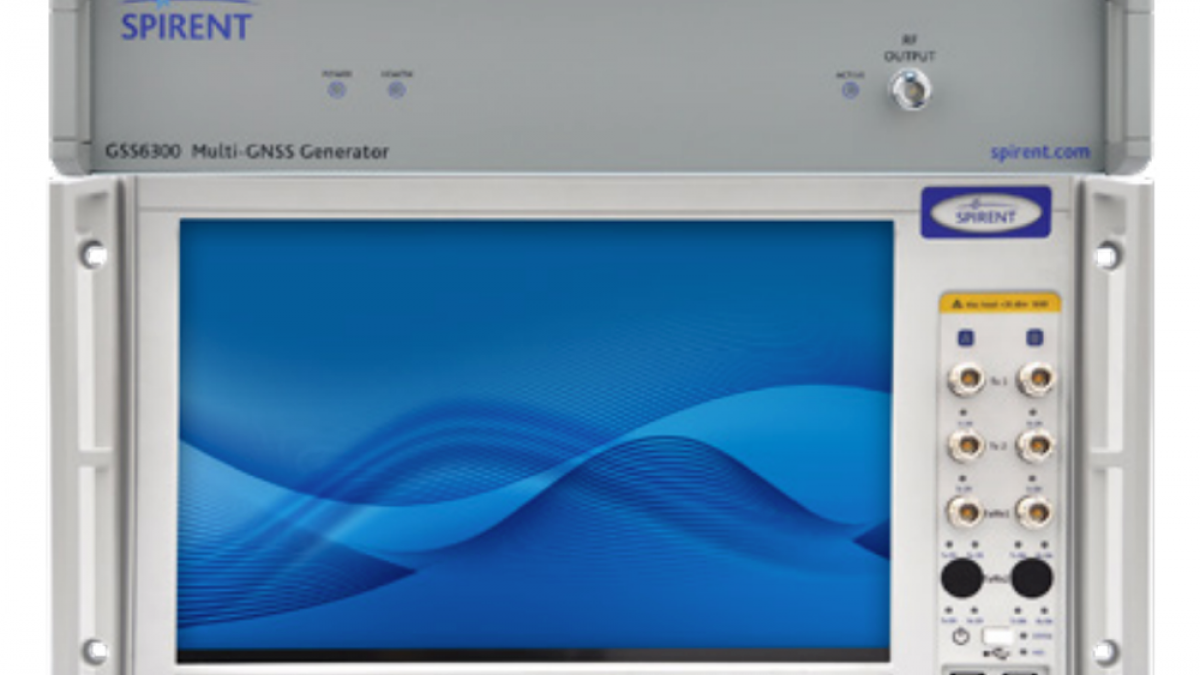Click the left black port cap
The width and height of the screenshot is (1200, 675).
962,577
